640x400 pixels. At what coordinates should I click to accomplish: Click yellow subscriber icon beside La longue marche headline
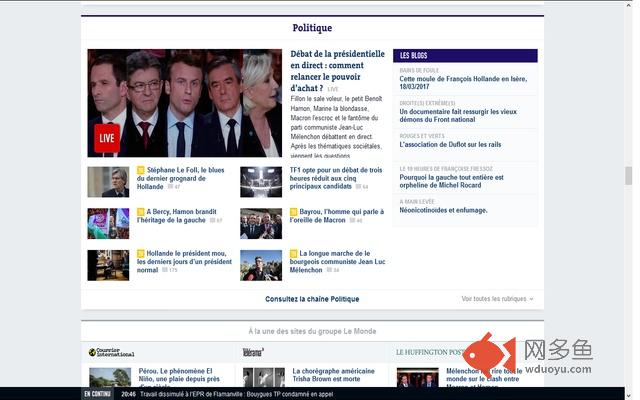coord(293,253)
